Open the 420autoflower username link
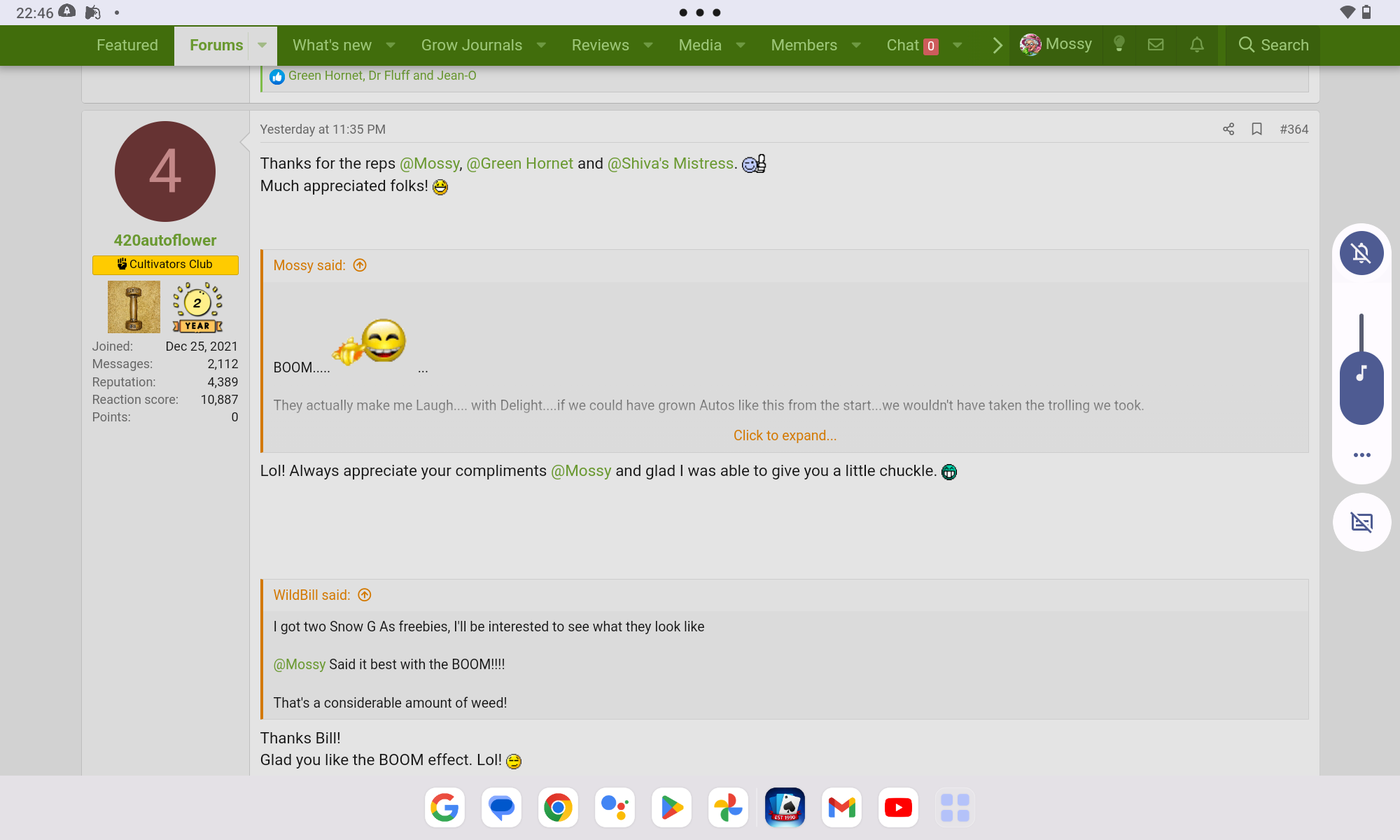This screenshot has width=1400, height=840. pyautogui.click(x=165, y=240)
